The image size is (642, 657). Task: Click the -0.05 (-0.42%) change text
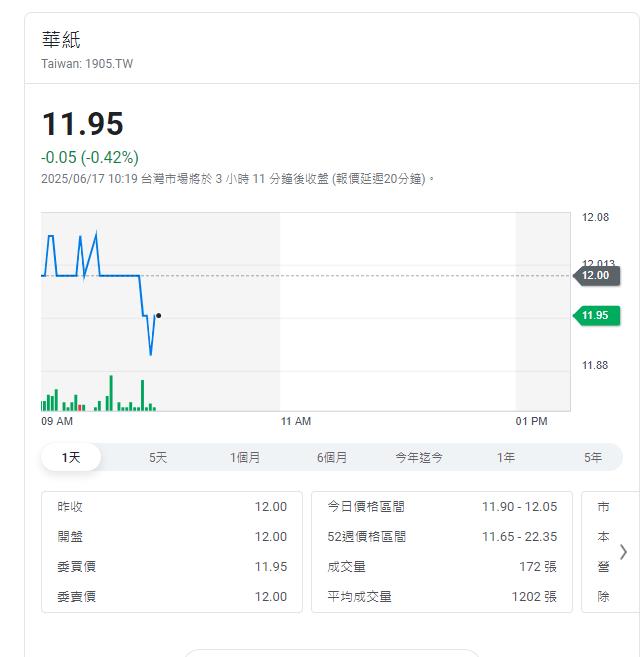[90, 158]
